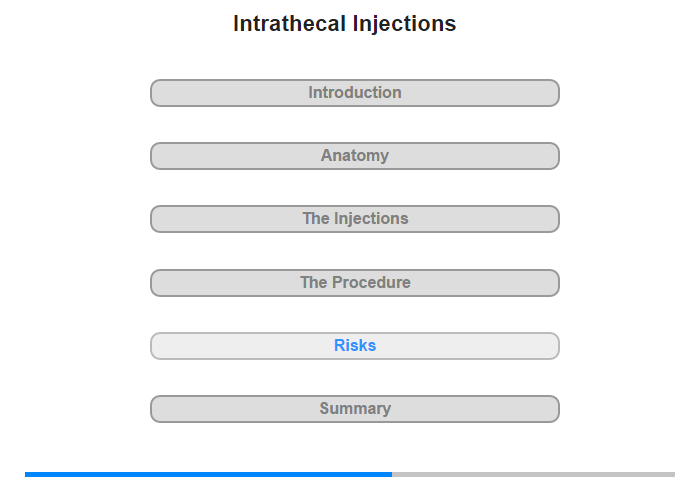
Task: Choose the Anatomy menu entry
Action: (x=355, y=156)
